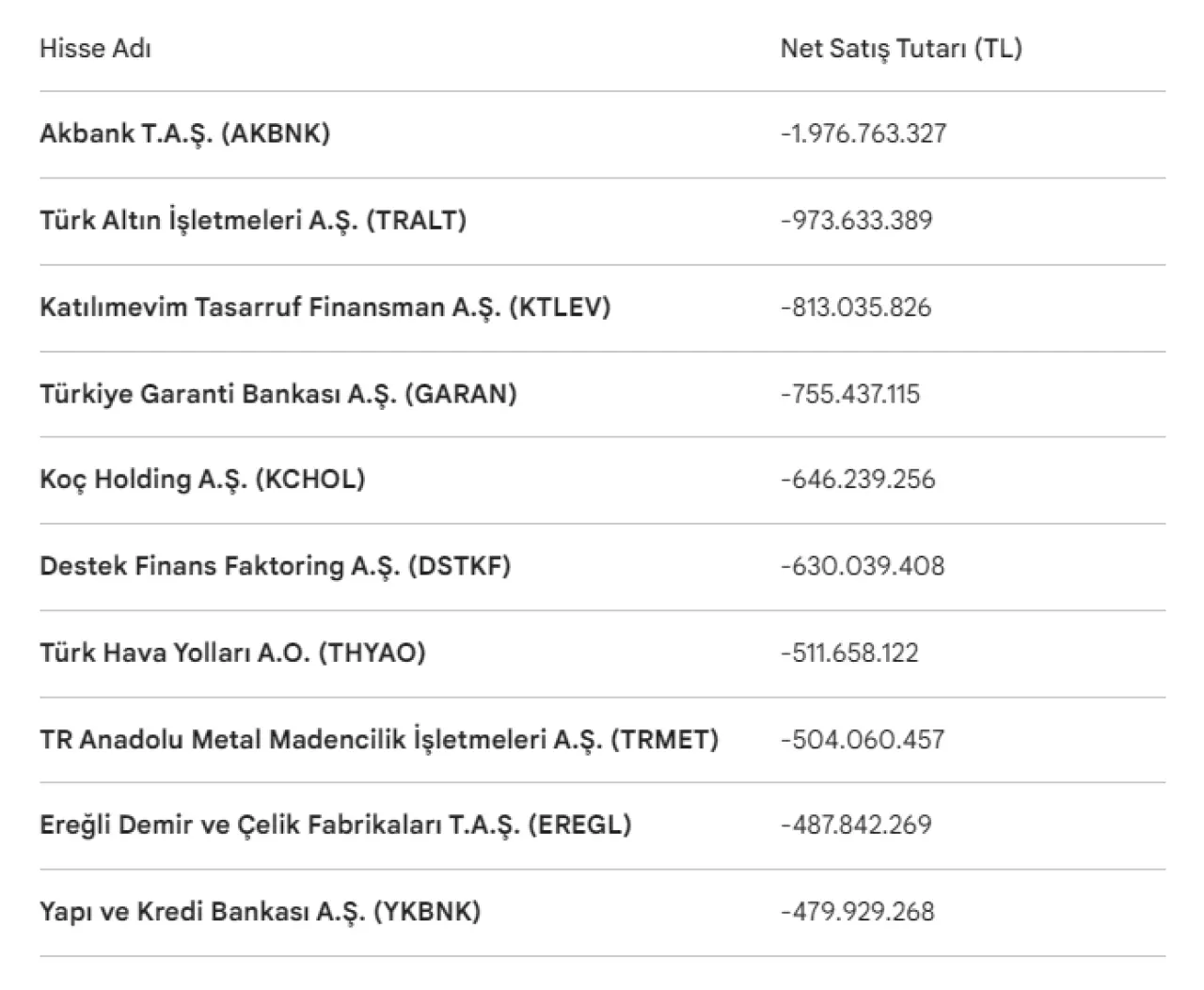Select the Akbank T.A.Ş. (AKBNK) row name
The image size is (1204, 990).
tap(184, 134)
